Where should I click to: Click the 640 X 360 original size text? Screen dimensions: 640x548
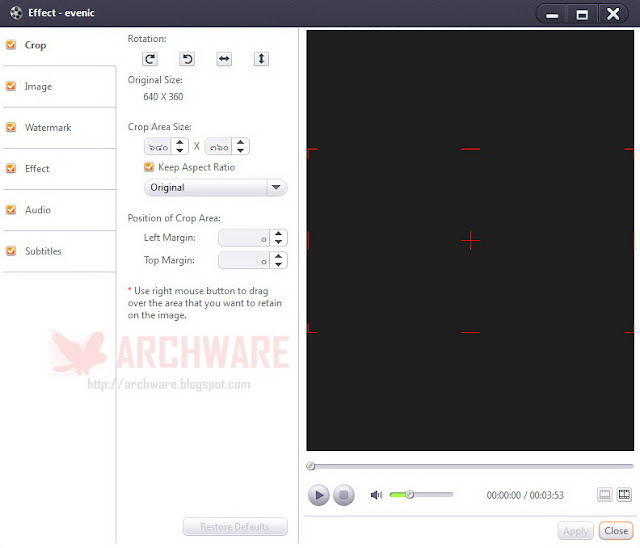(163, 97)
